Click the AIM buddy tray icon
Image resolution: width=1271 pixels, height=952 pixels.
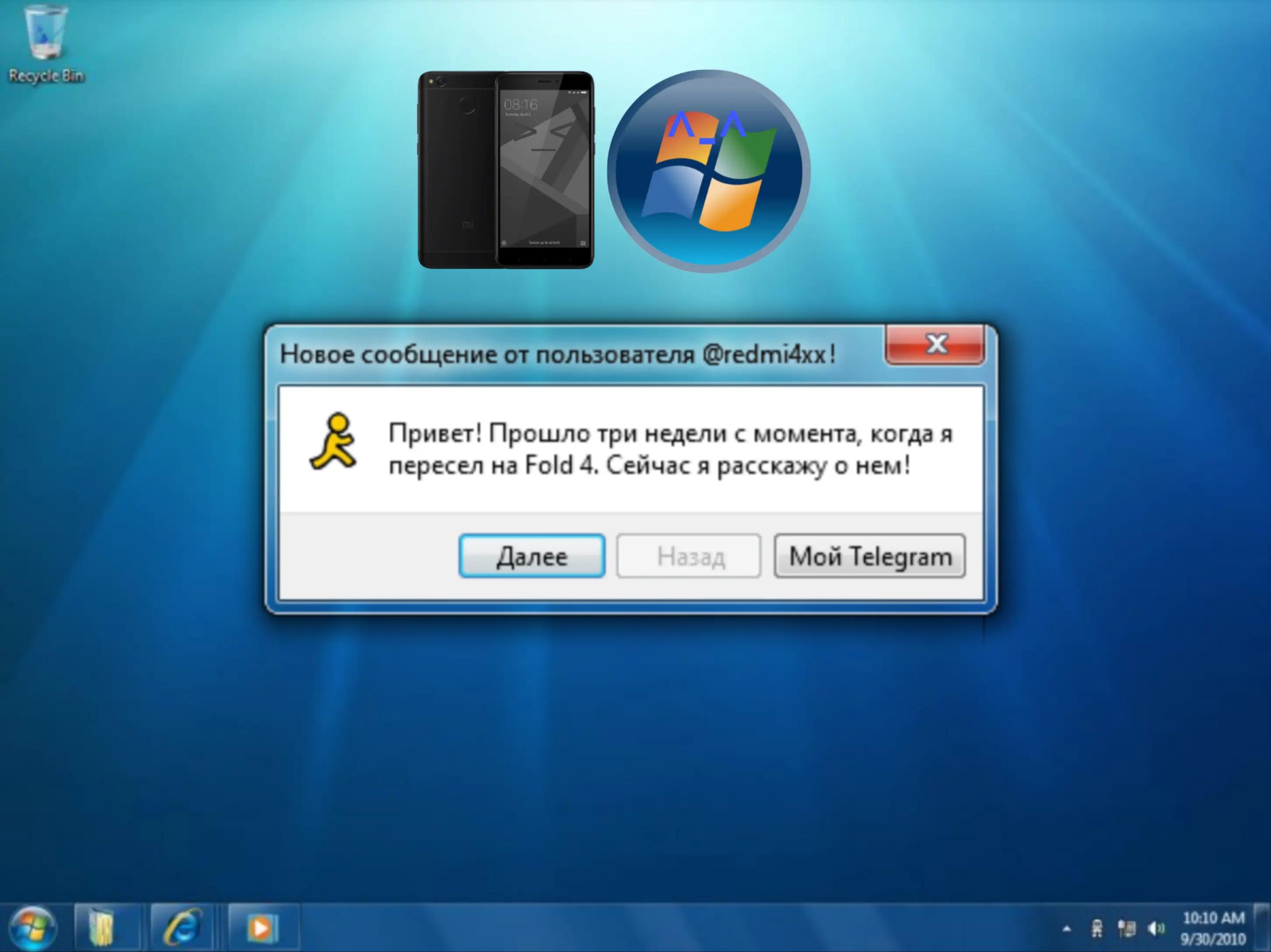click(x=1097, y=928)
